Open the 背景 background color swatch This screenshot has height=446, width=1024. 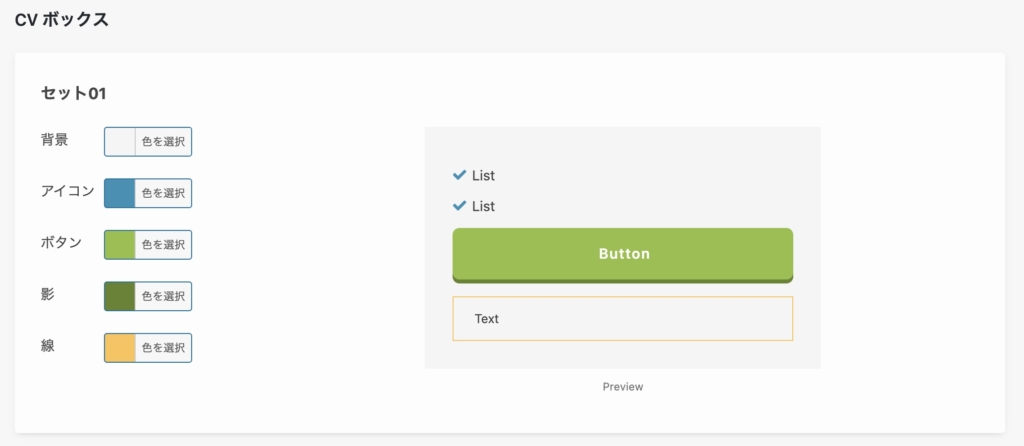click(x=120, y=142)
